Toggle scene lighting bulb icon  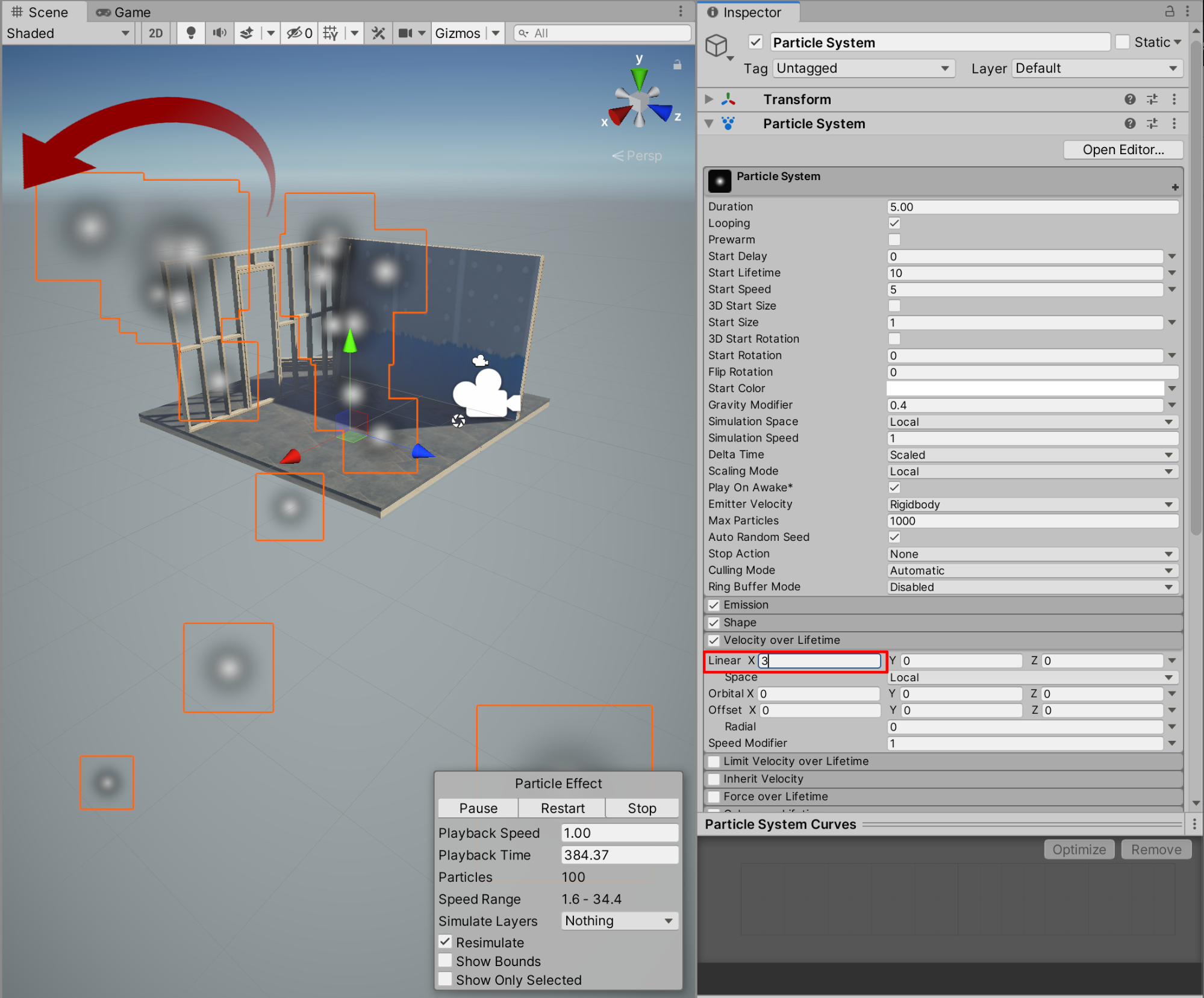[190, 33]
